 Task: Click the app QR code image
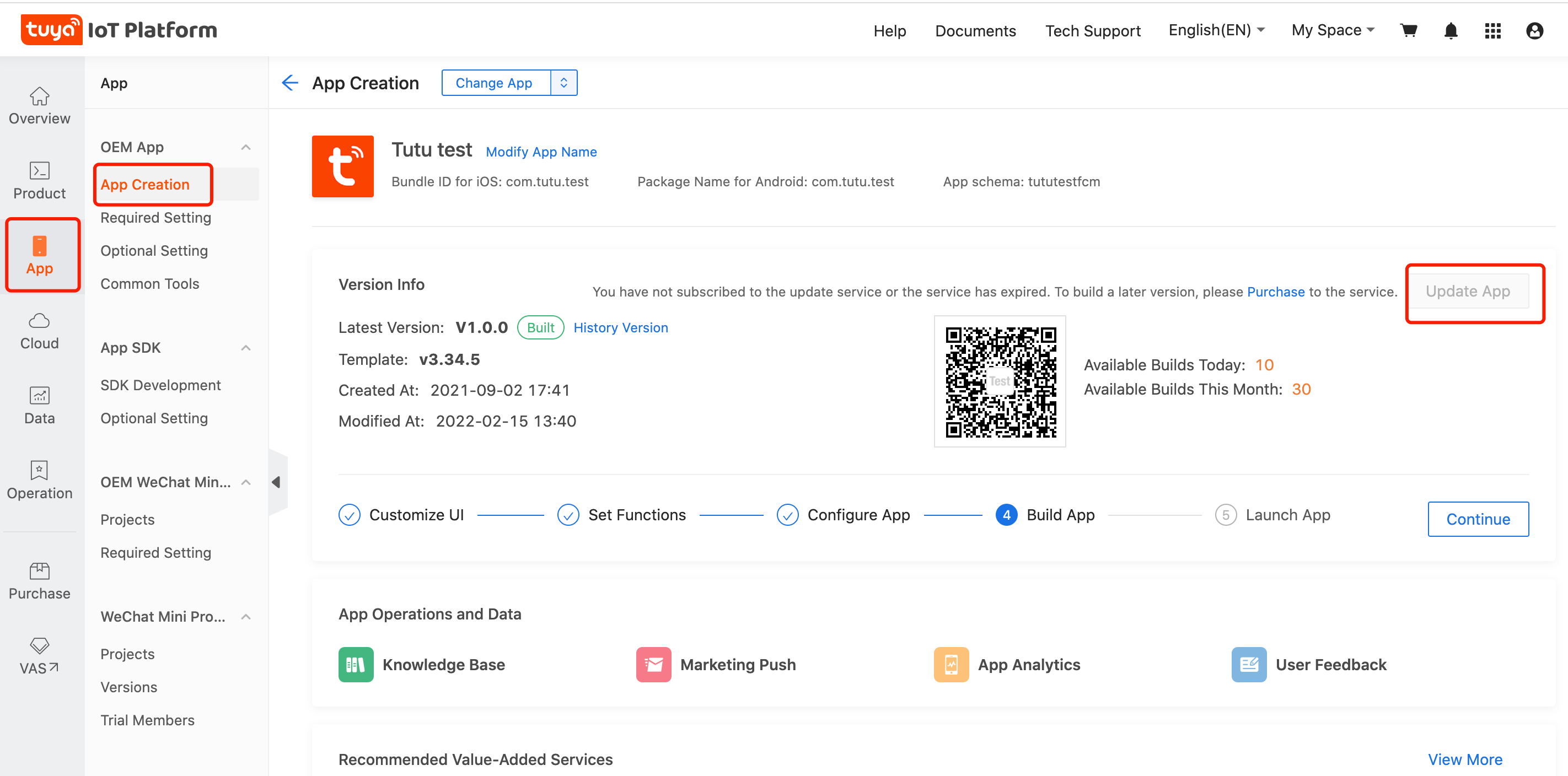click(x=1000, y=381)
